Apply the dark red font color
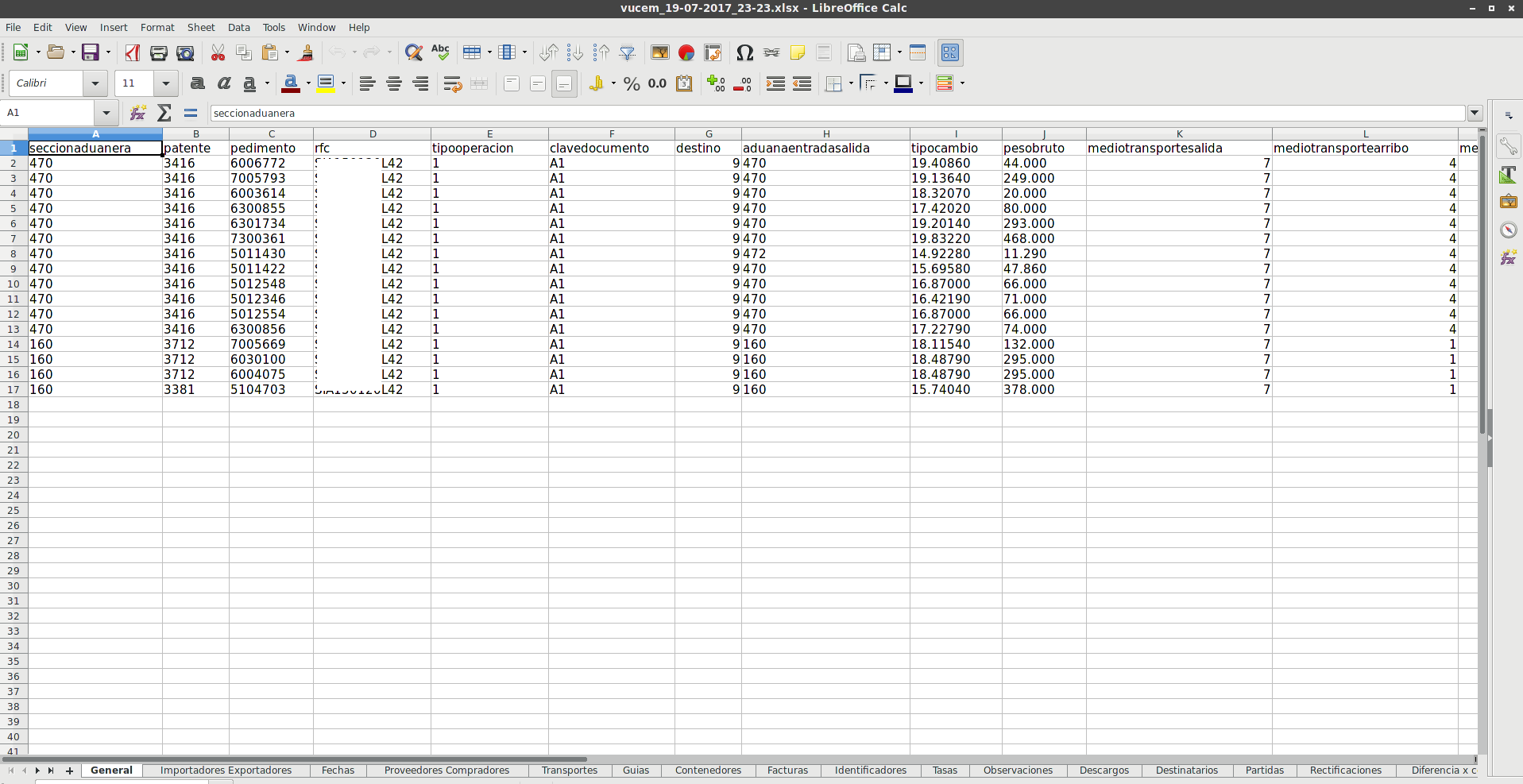This screenshot has width=1523, height=784. 291,83
